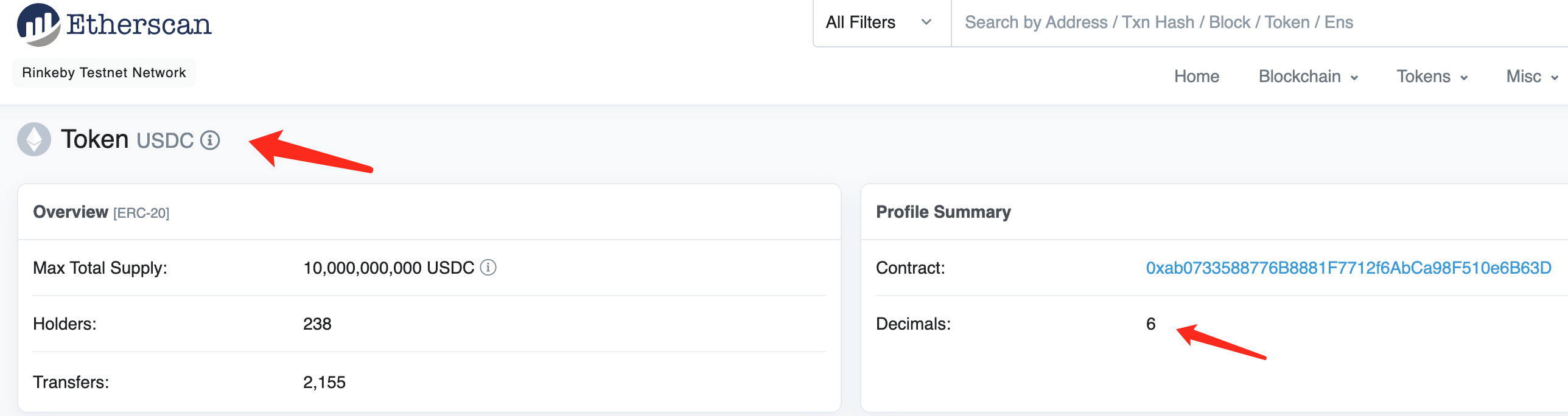Expand the Tokens menu
Screen dimensions: 1568x416
1432,77
